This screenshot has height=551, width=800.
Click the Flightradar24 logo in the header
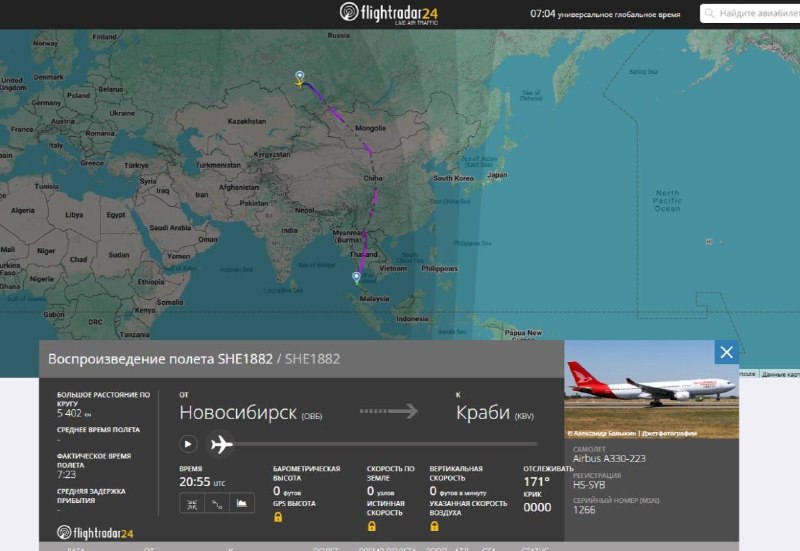pyautogui.click(x=389, y=13)
